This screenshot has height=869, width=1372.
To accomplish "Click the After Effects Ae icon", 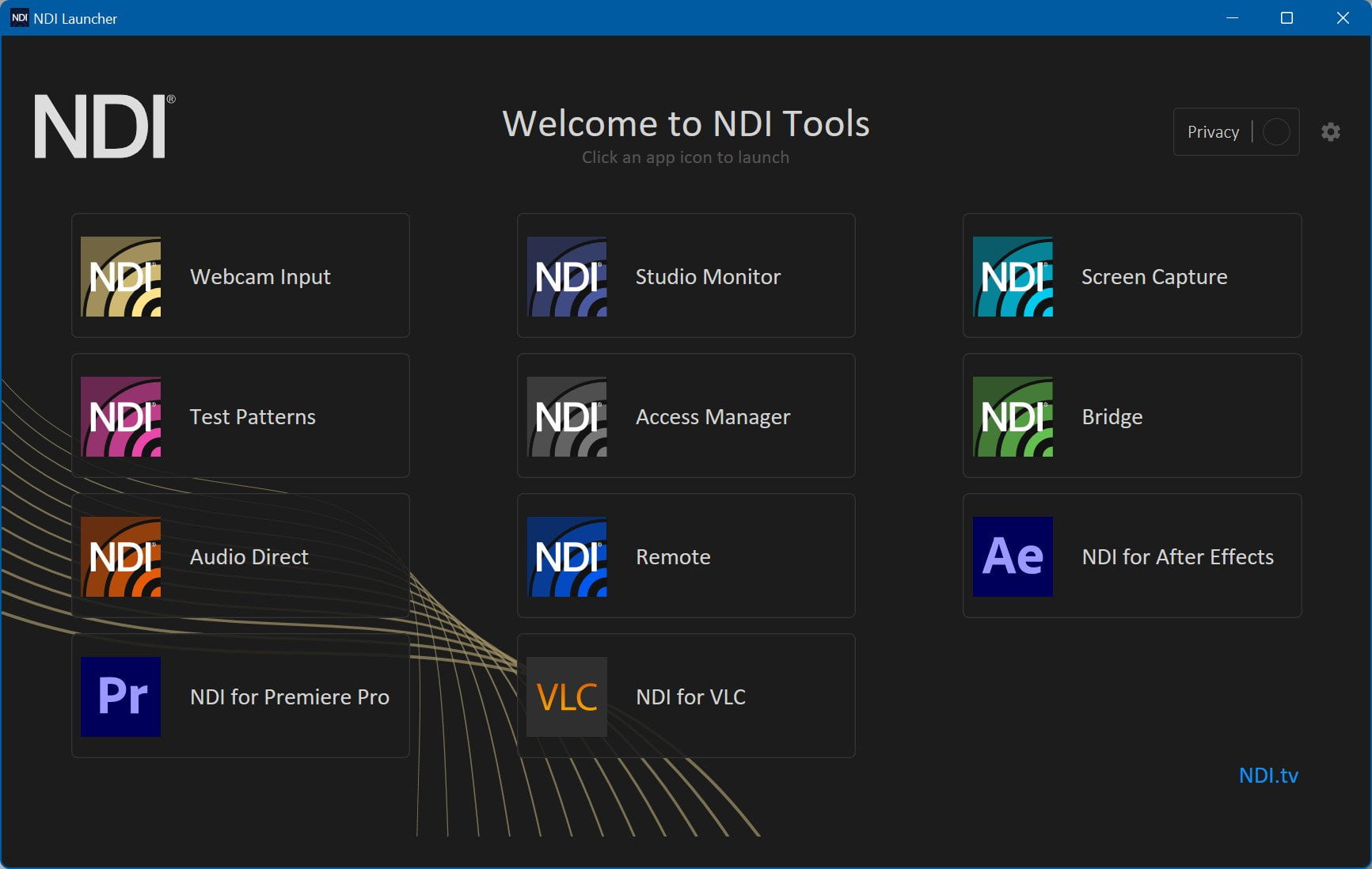I will [1013, 556].
